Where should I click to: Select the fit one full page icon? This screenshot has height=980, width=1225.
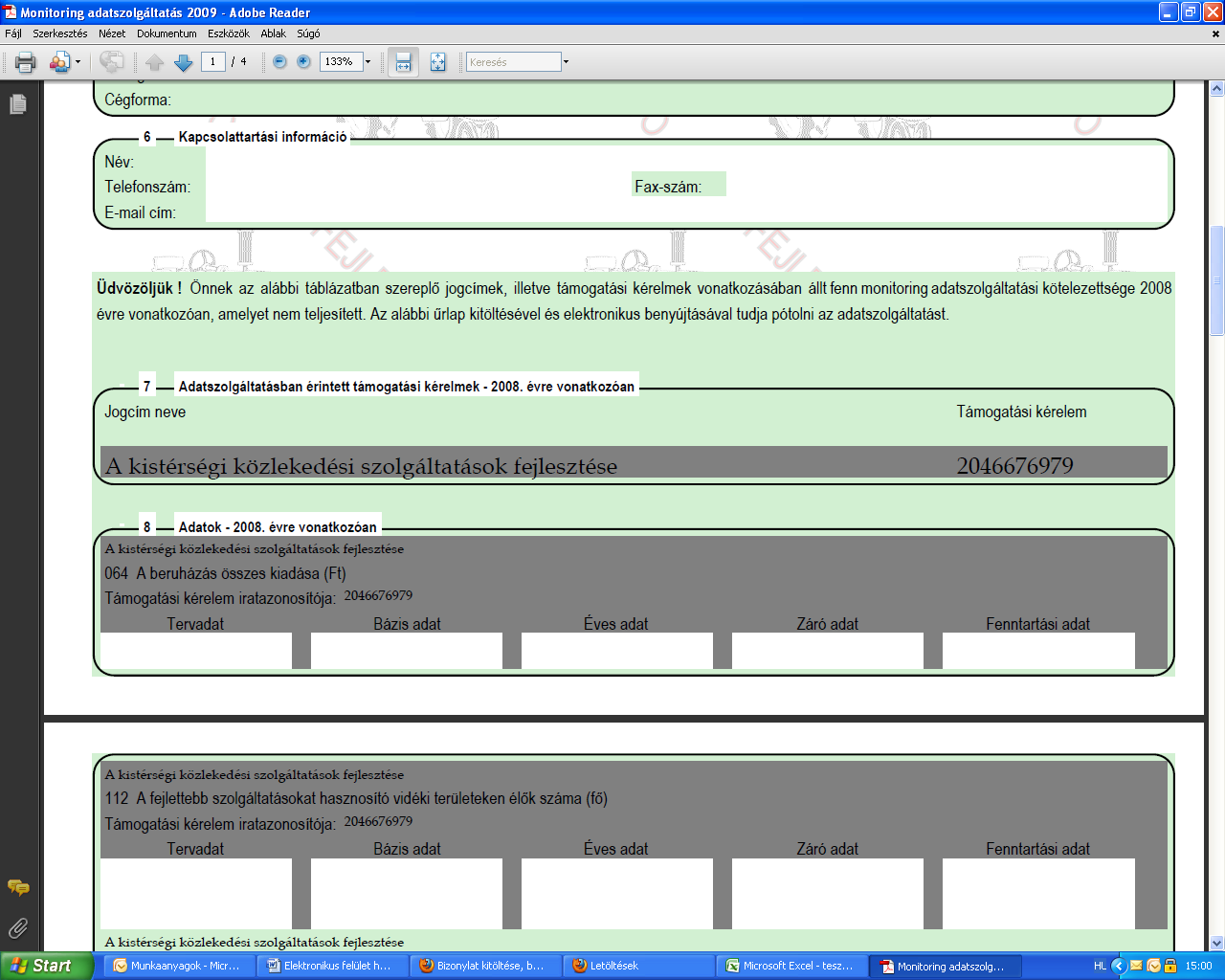(437, 62)
